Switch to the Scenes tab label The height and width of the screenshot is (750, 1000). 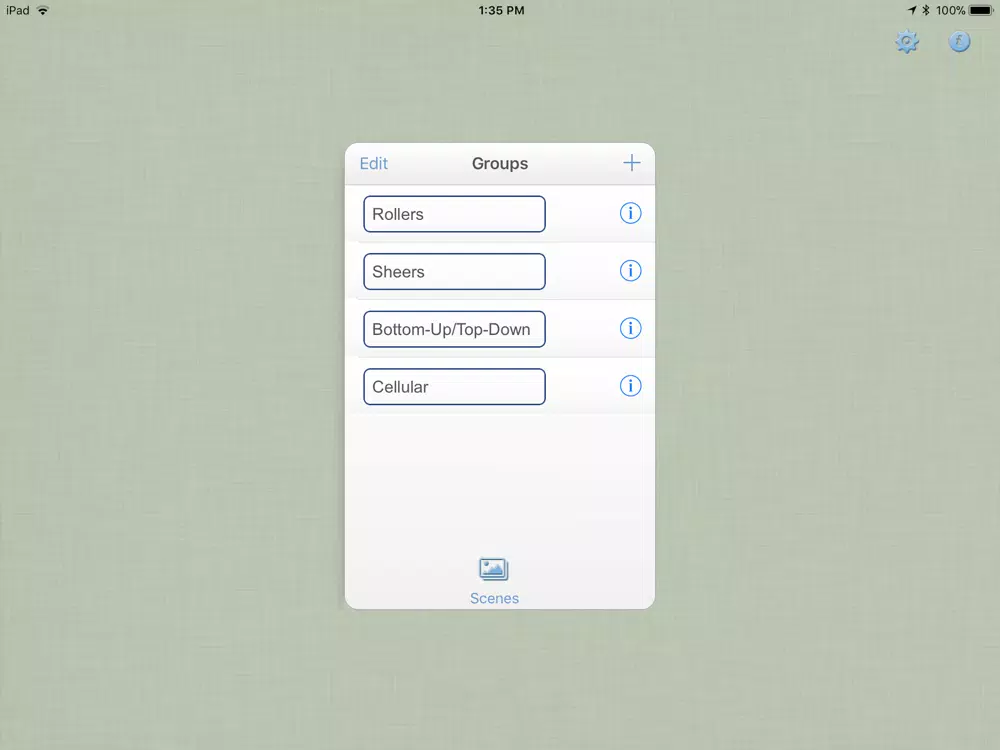pos(494,598)
